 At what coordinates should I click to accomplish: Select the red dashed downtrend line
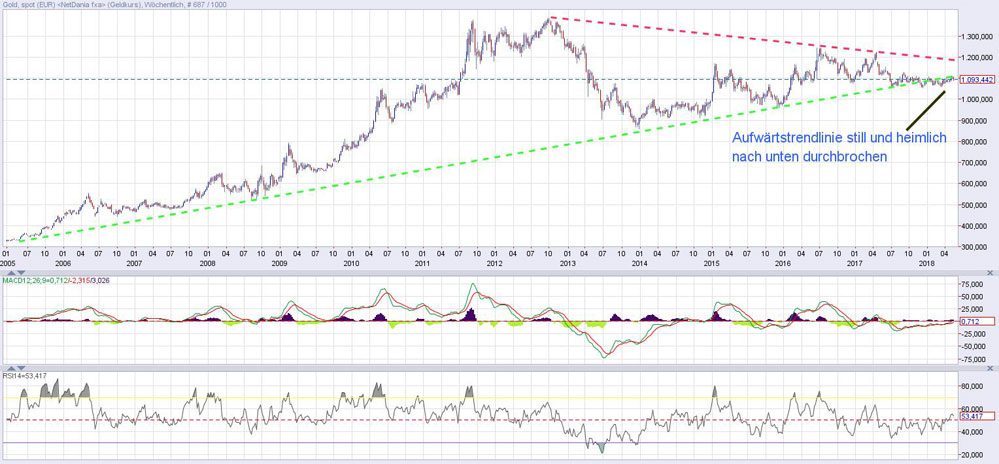[x=760, y=39]
